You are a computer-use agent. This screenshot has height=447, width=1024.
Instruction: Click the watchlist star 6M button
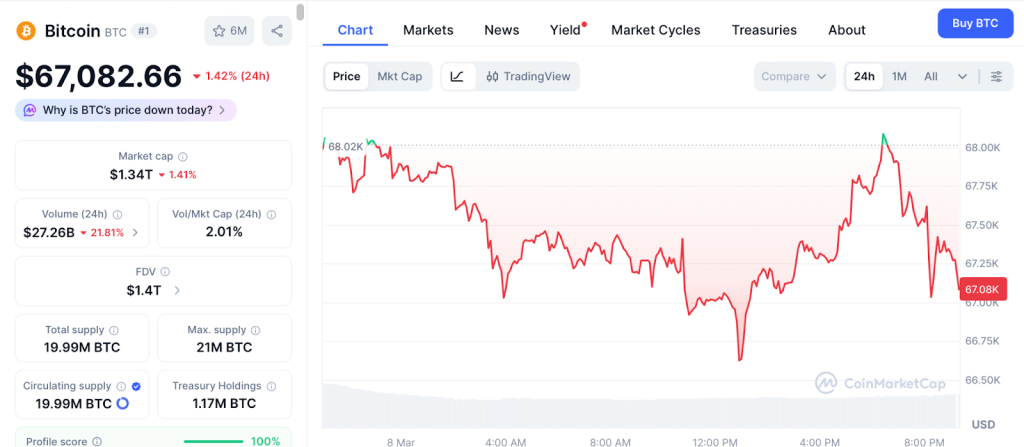pos(229,31)
